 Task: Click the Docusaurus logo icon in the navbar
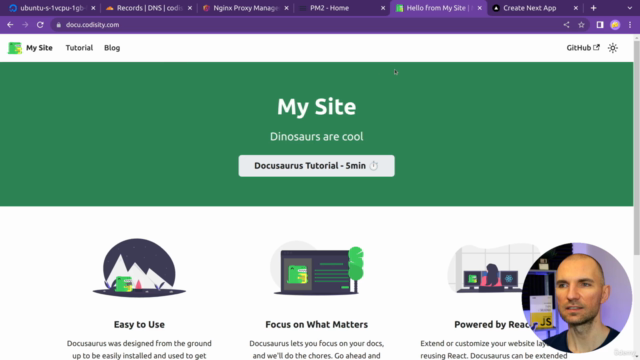15,48
